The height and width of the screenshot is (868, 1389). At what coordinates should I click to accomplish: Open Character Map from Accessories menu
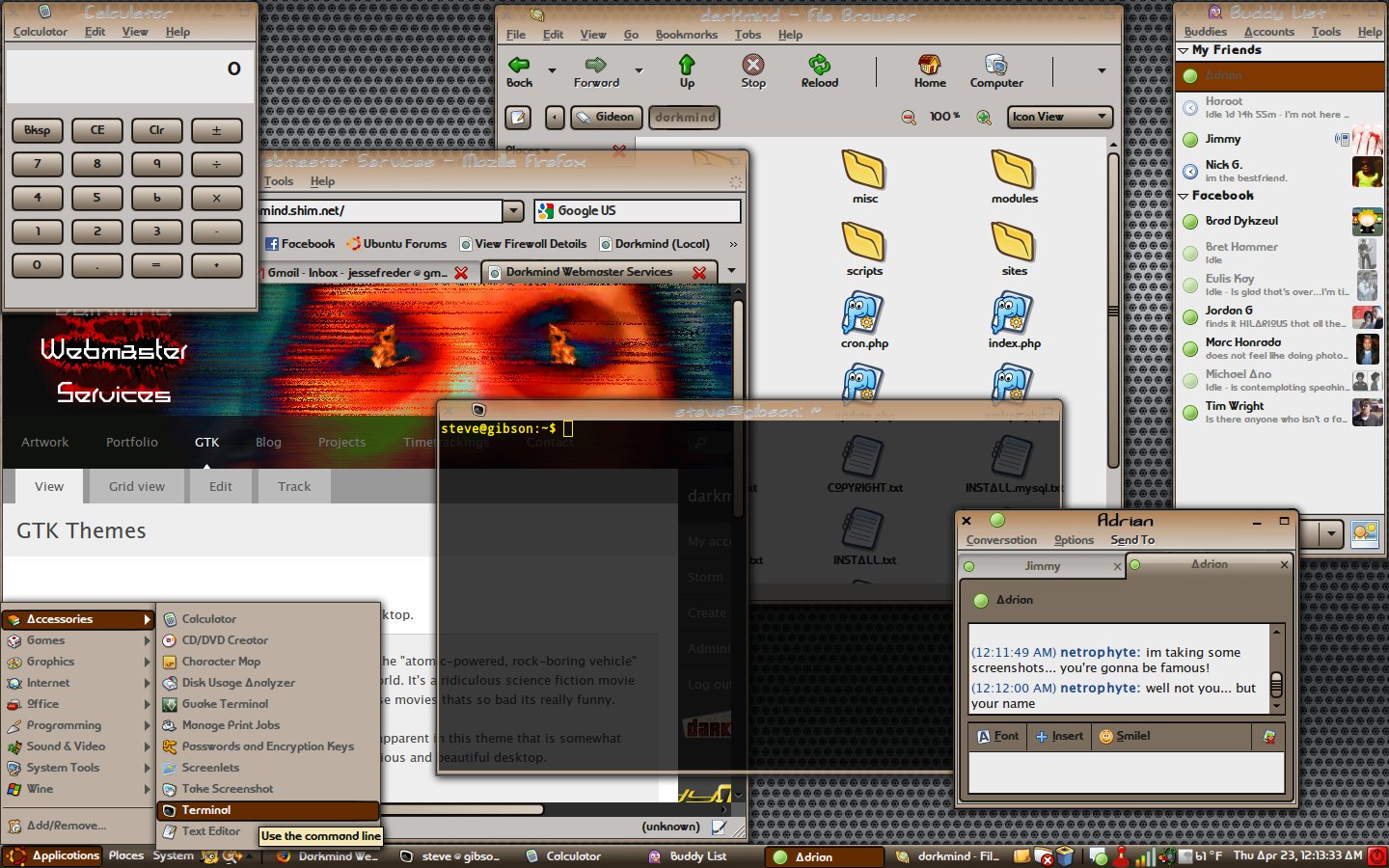[x=267, y=662]
